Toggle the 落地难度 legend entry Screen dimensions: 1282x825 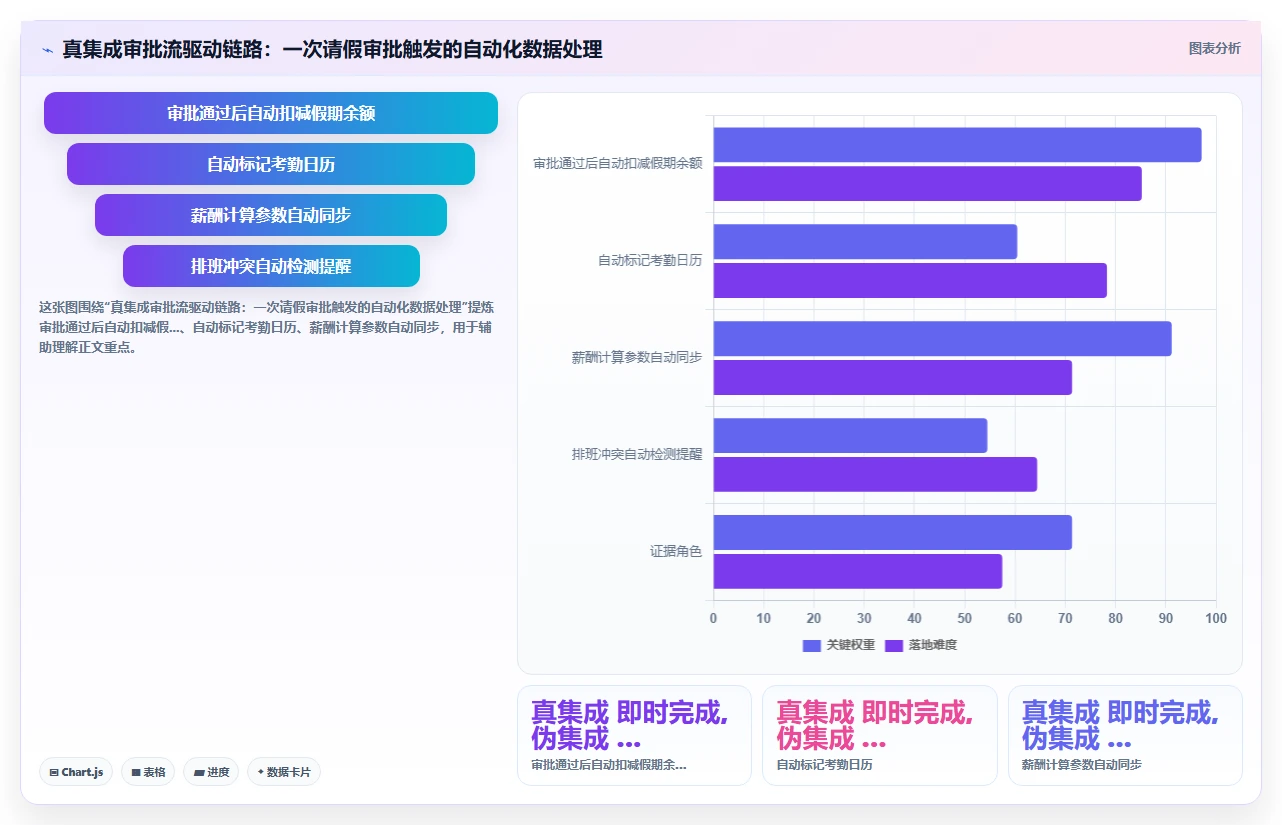point(920,645)
